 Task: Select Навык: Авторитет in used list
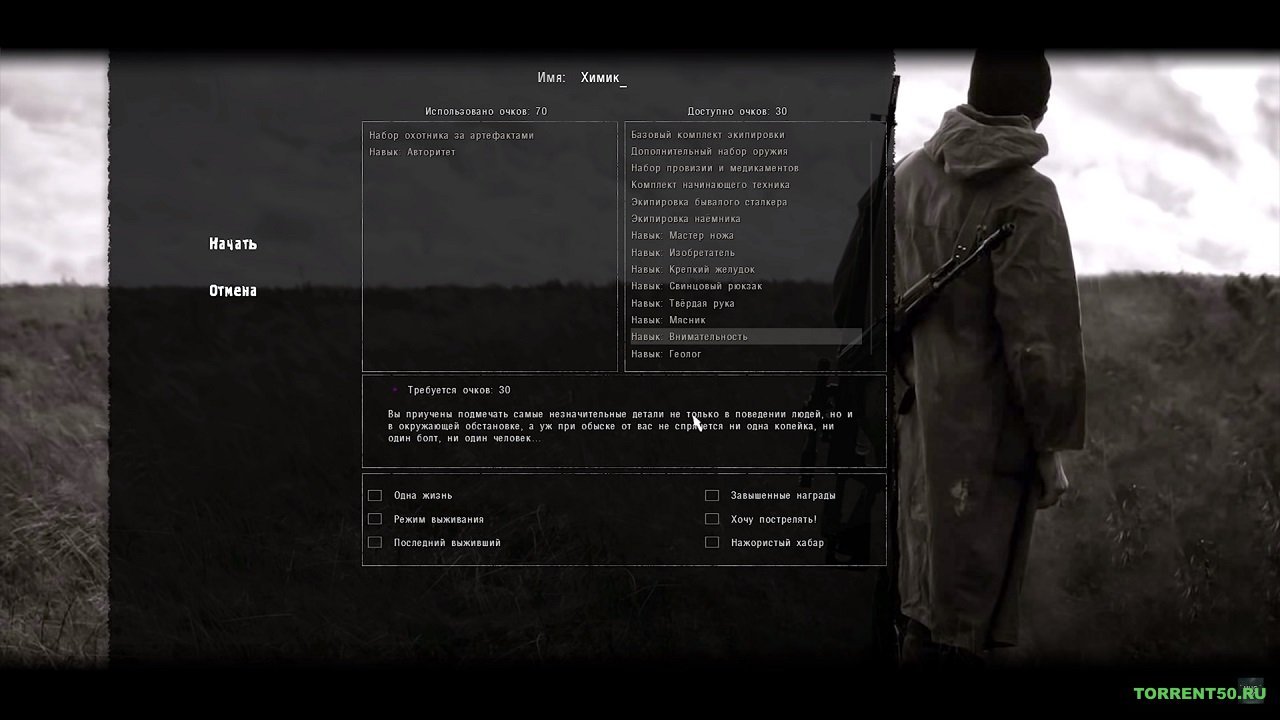point(412,152)
